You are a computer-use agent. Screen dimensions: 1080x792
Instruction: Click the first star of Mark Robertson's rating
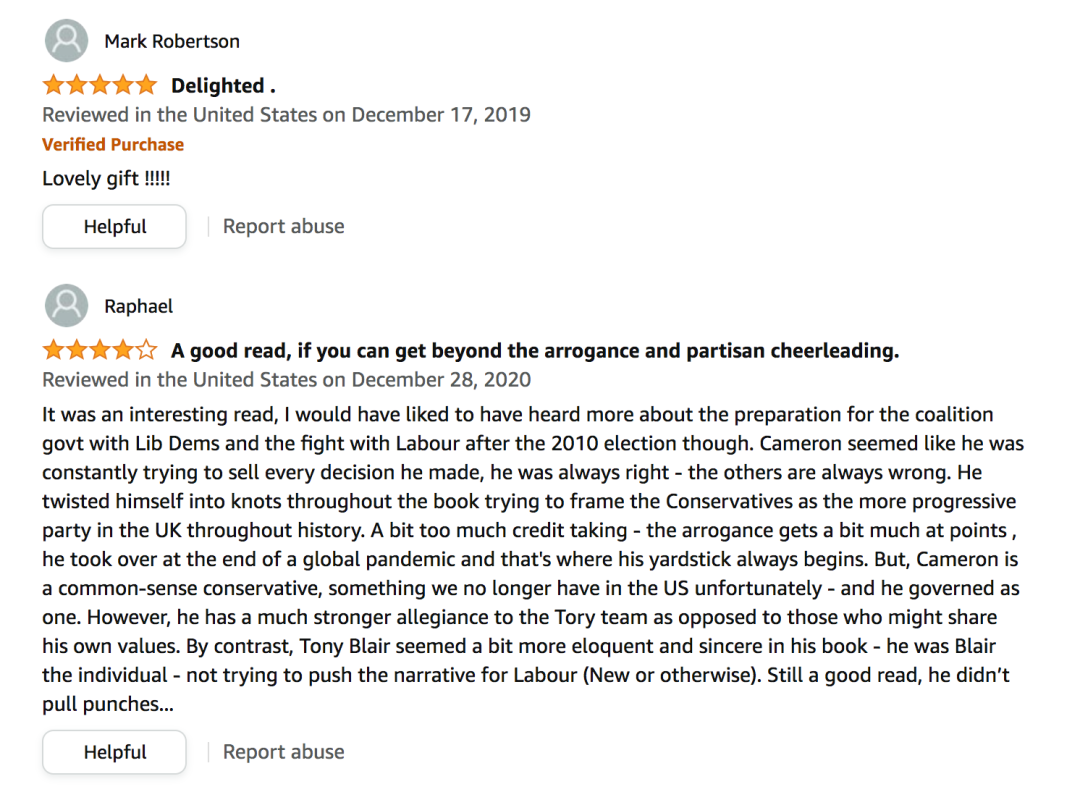pyautogui.click(x=54, y=85)
